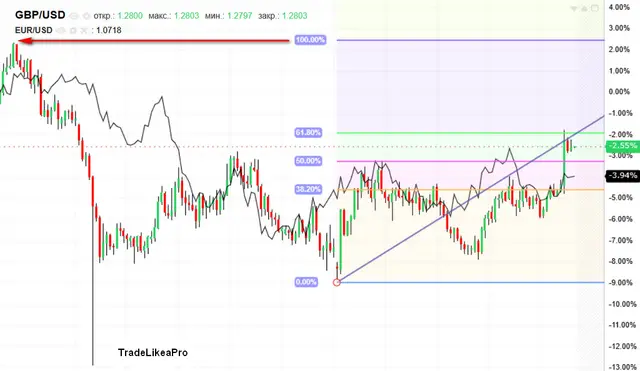This screenshot has width=640, height=371.
Task: Click open value 1.2800
Action: coord(130,16)
